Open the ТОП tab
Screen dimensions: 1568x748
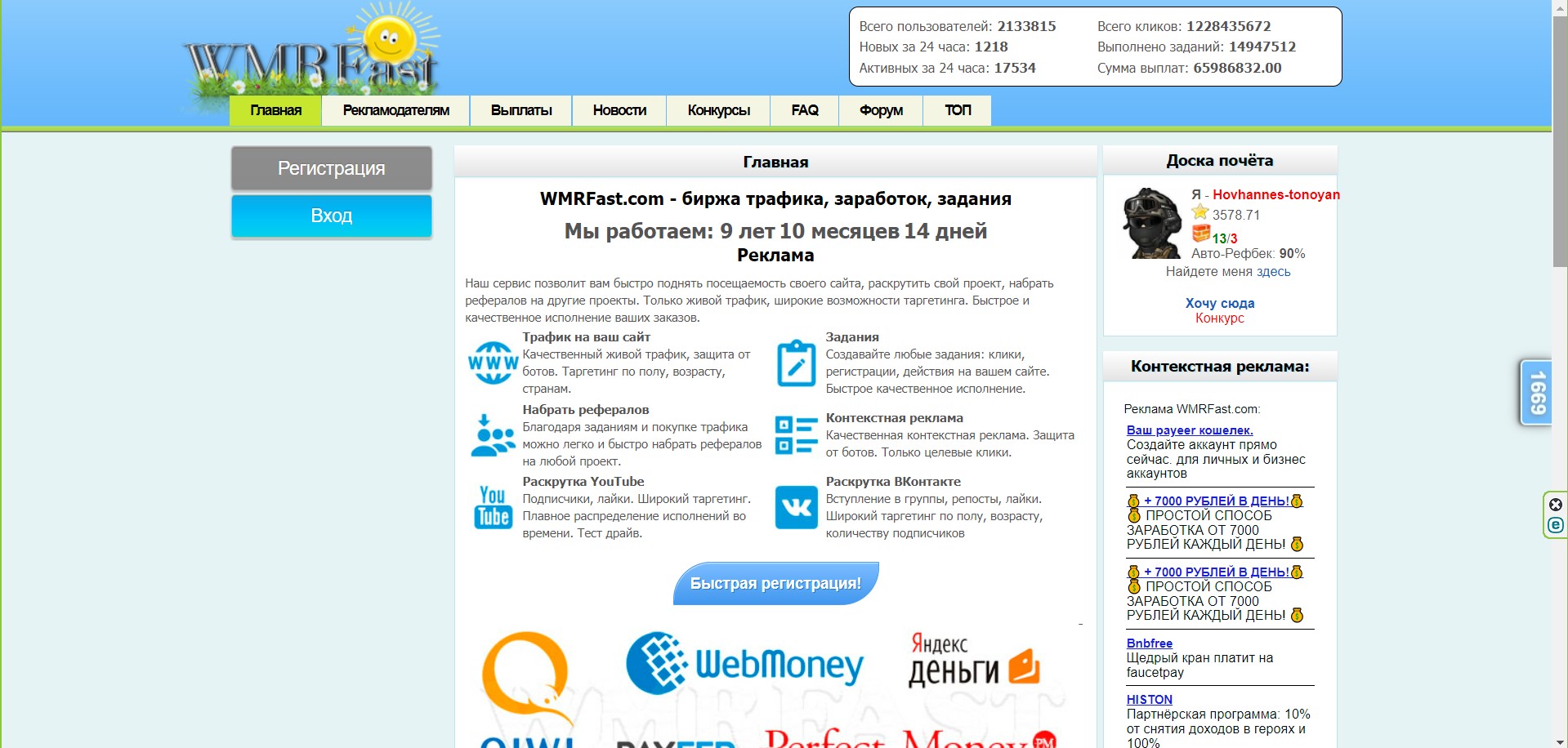(958, 110)
